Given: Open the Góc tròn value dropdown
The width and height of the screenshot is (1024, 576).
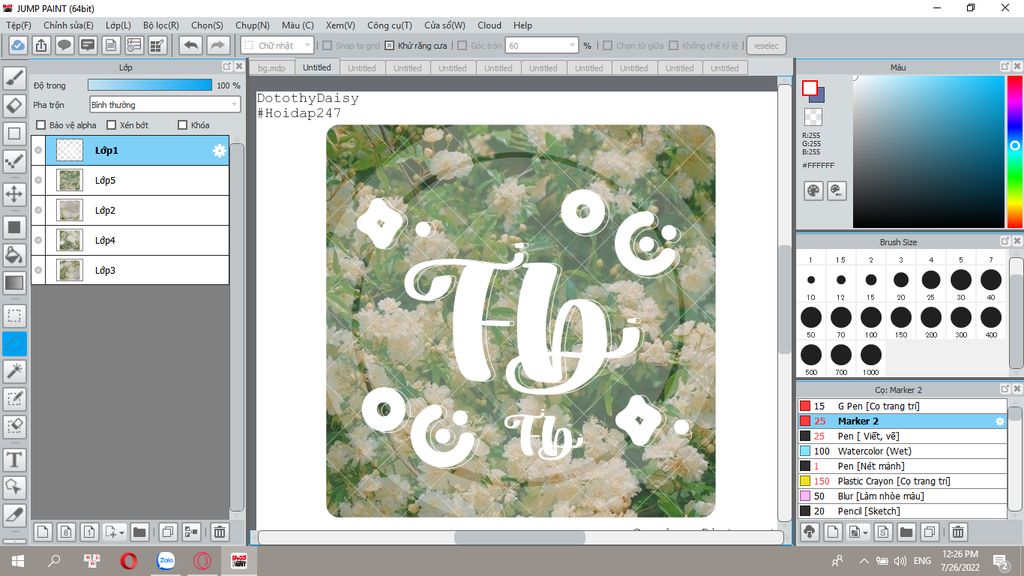Looking at the screenshot, I should (543, 46).
